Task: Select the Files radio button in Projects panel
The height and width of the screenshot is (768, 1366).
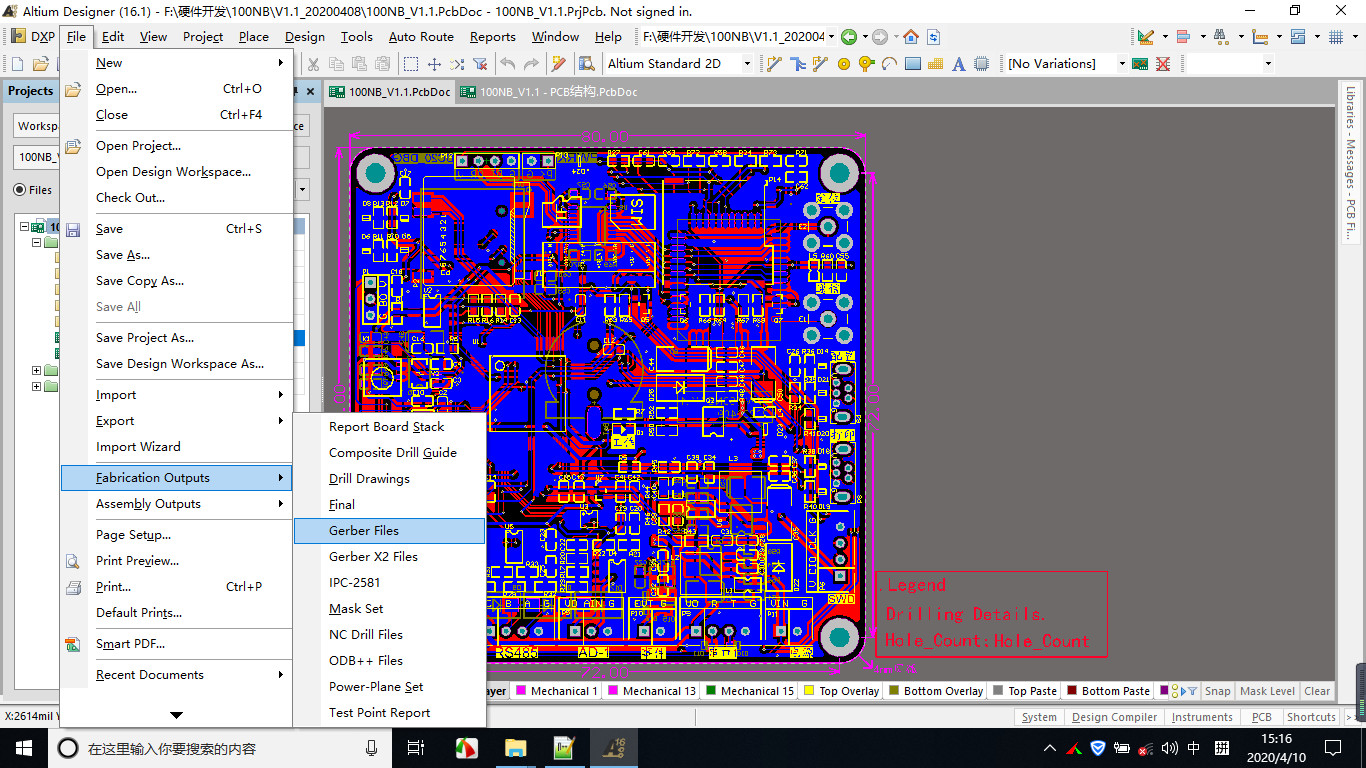Action: tap(19, 190)
